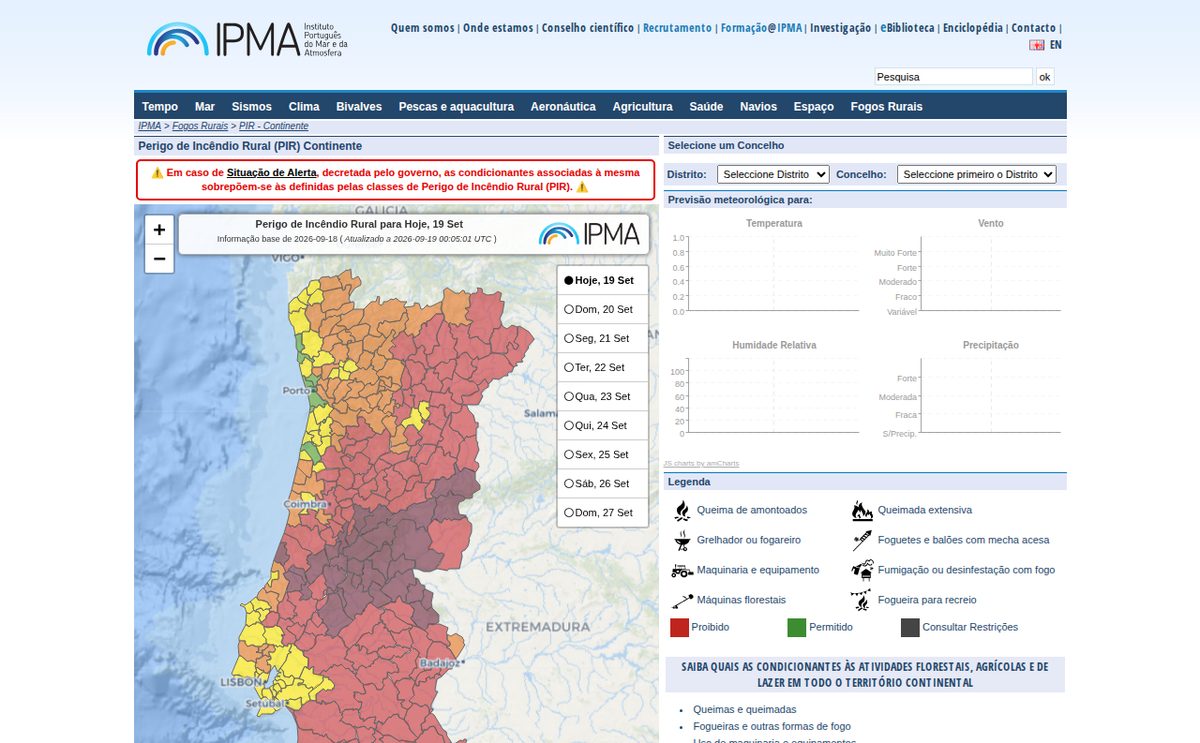This screenshot has height=743, width=1200.
Task: Click the Queimada extensiva icon
Action: (862, 510)
